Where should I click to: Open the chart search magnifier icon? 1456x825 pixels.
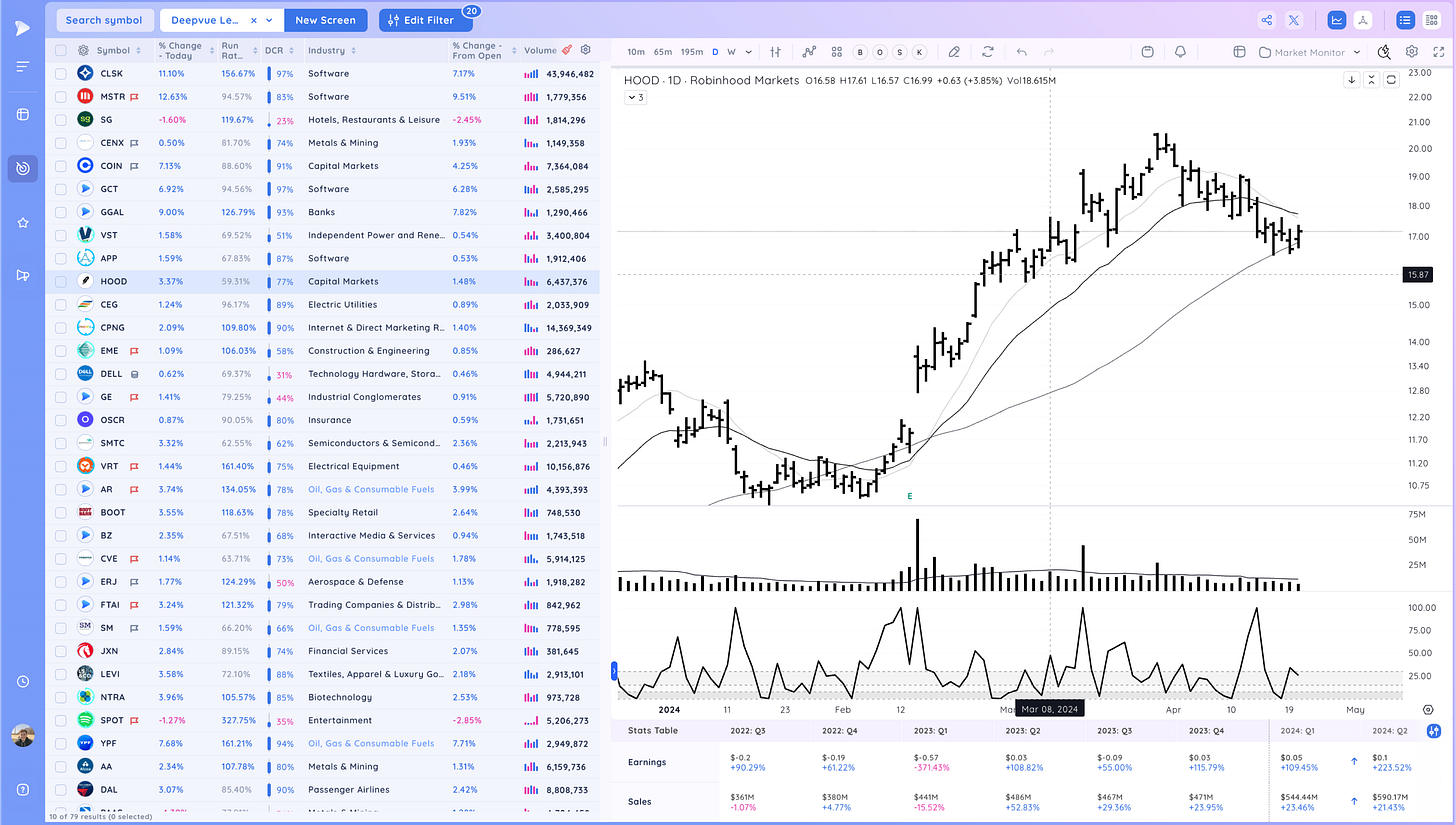1384,52
